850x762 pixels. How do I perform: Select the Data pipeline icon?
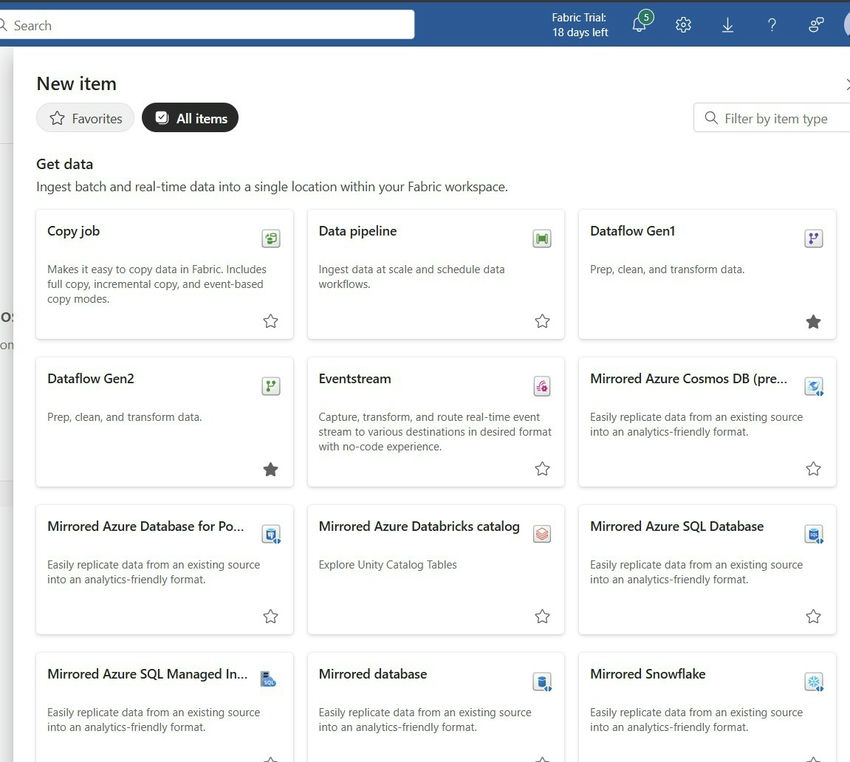coord(541,238)
